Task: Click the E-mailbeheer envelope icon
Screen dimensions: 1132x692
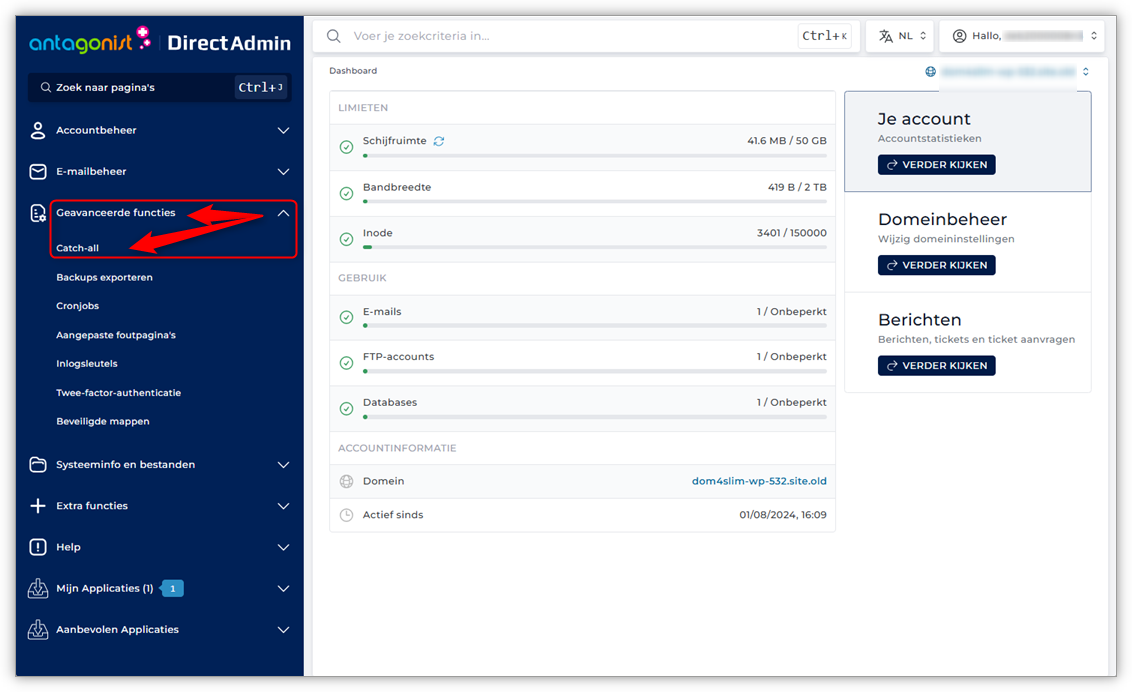Action: coord(38,172)
